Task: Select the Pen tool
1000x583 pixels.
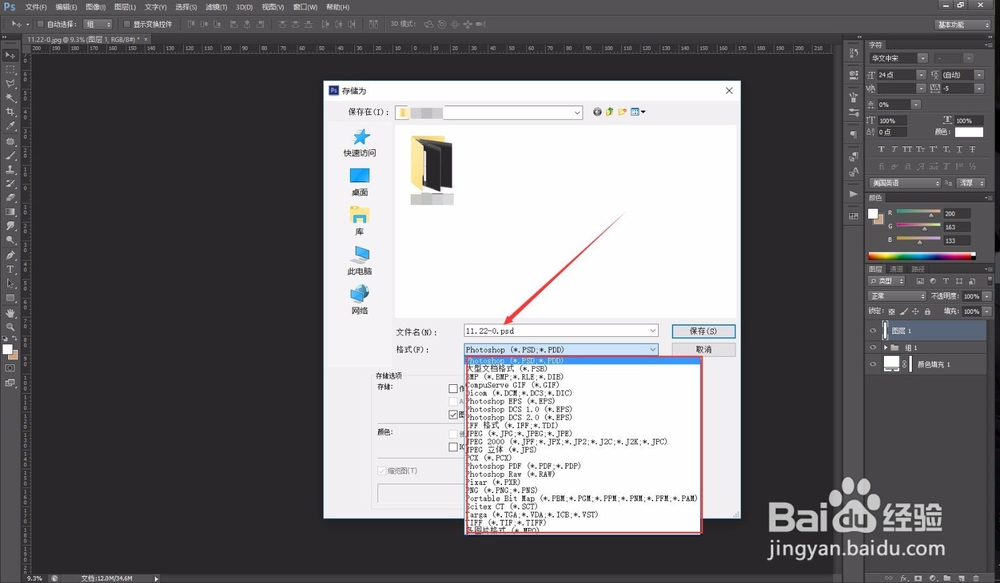Action: [x=10, y=255]
